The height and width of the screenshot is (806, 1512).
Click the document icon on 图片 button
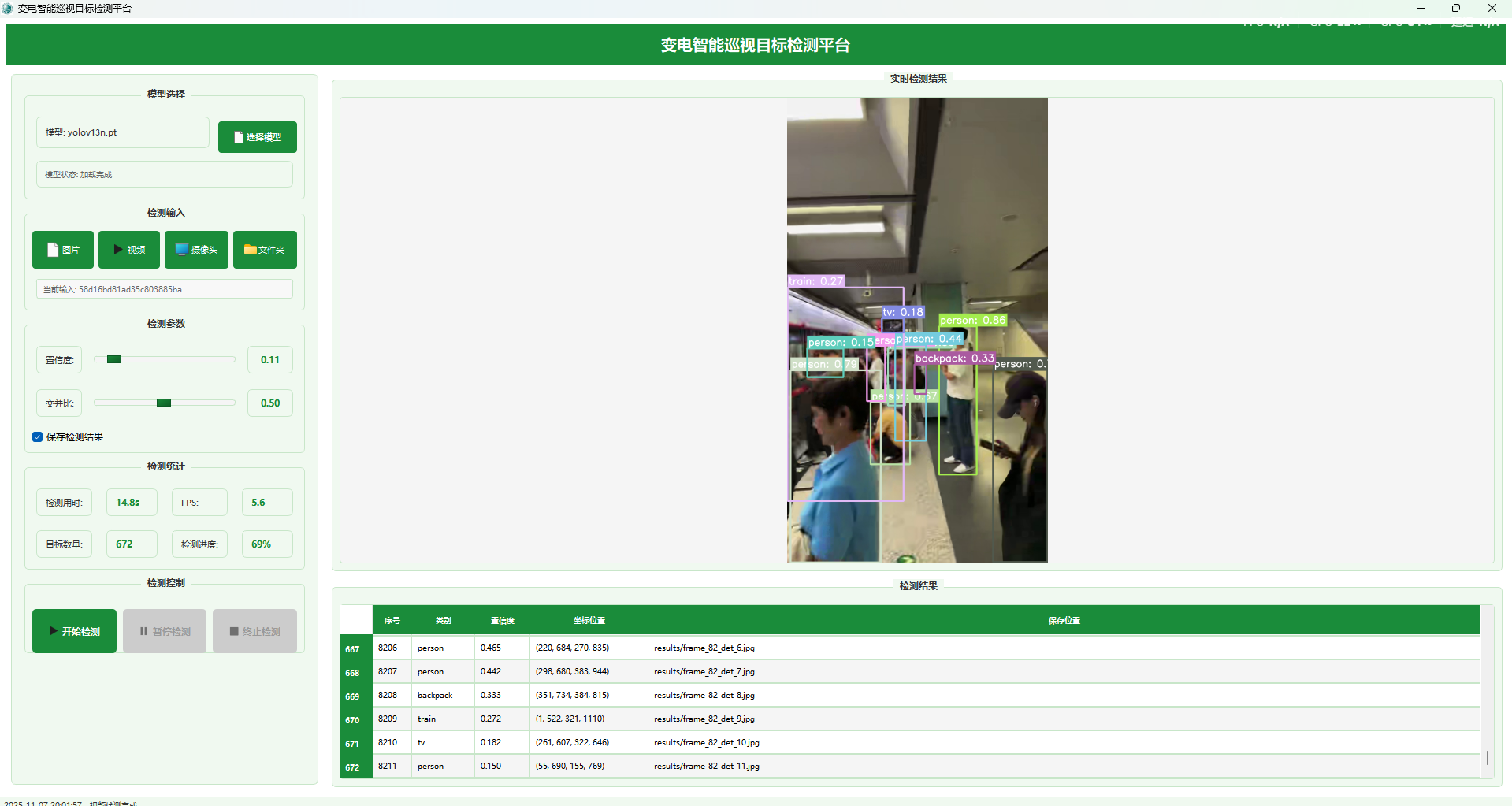click(53, 250)
